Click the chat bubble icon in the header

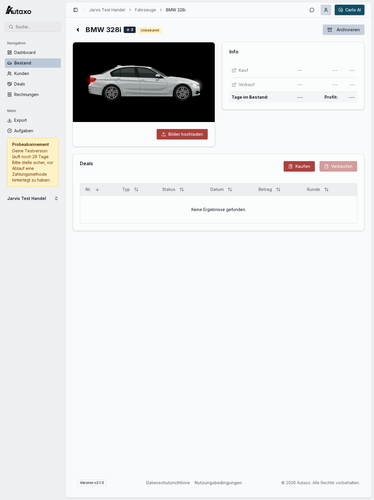[x=312, y=10]
